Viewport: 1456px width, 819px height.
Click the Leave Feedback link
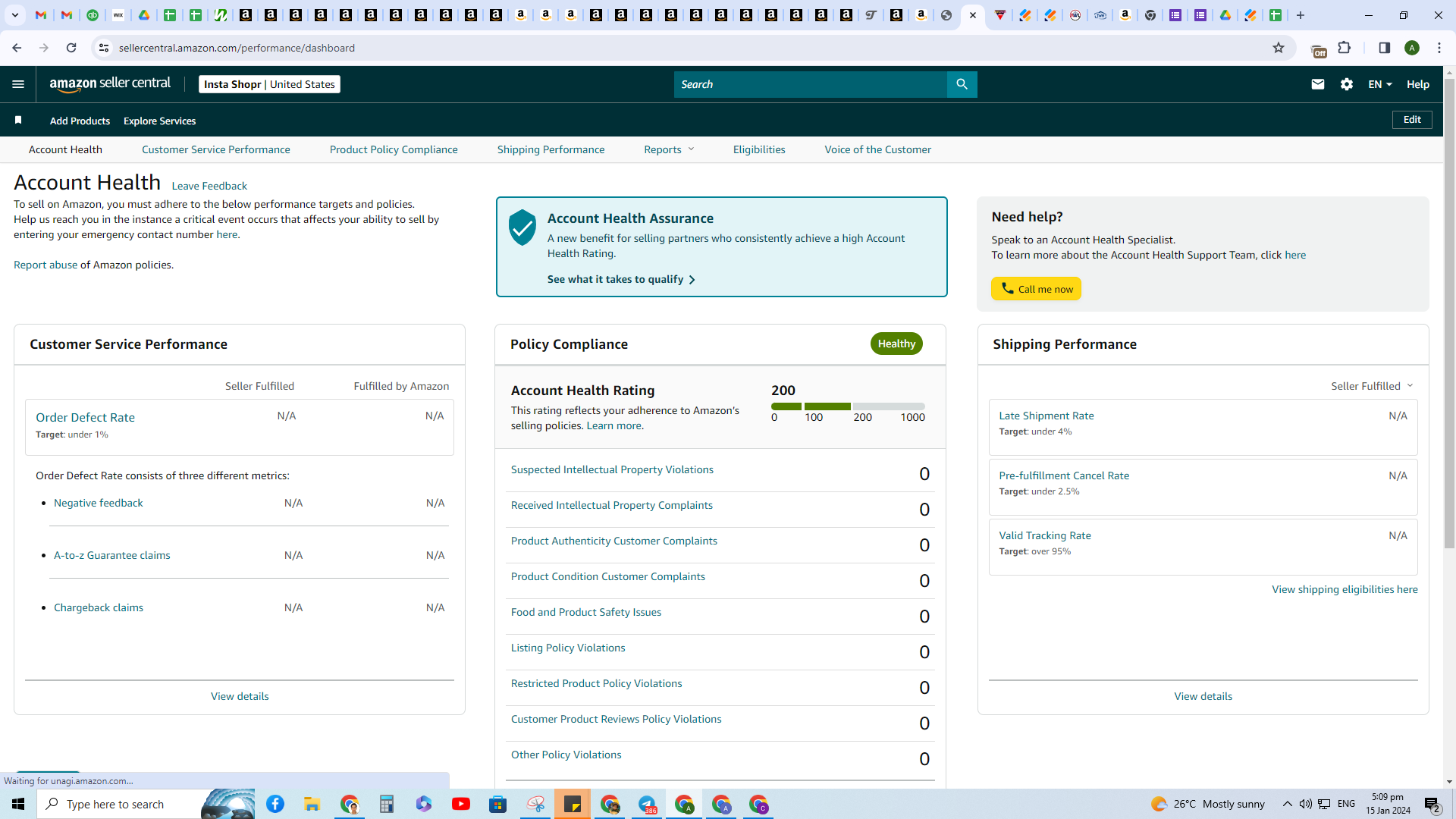coord(209,186)
